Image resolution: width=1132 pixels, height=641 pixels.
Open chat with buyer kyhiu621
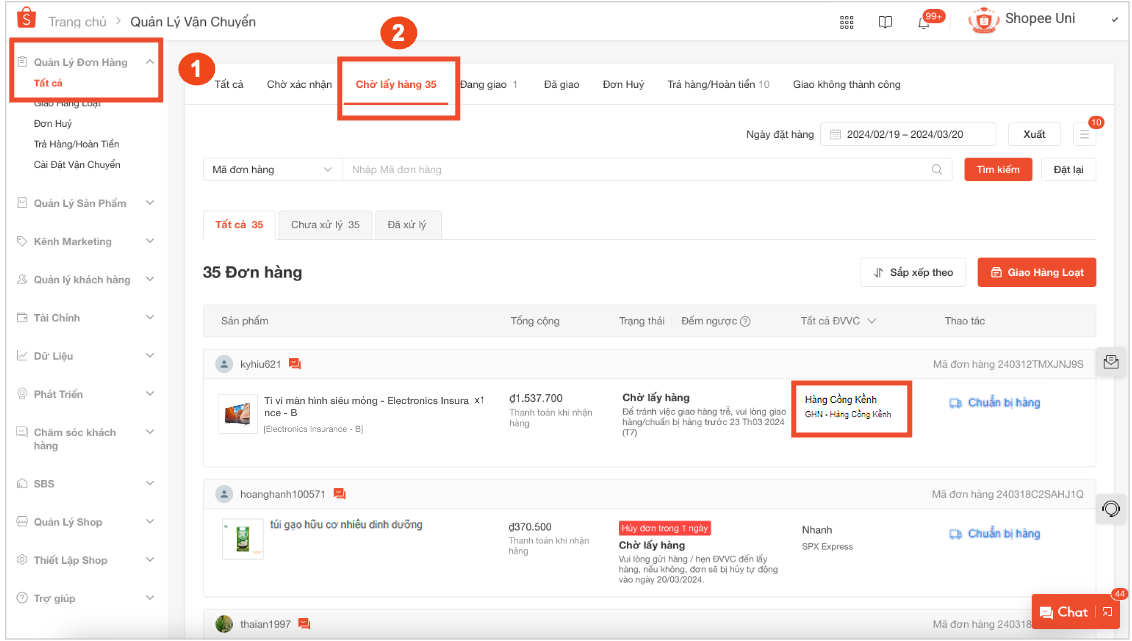pyautogui.click(x=295, y=364)
